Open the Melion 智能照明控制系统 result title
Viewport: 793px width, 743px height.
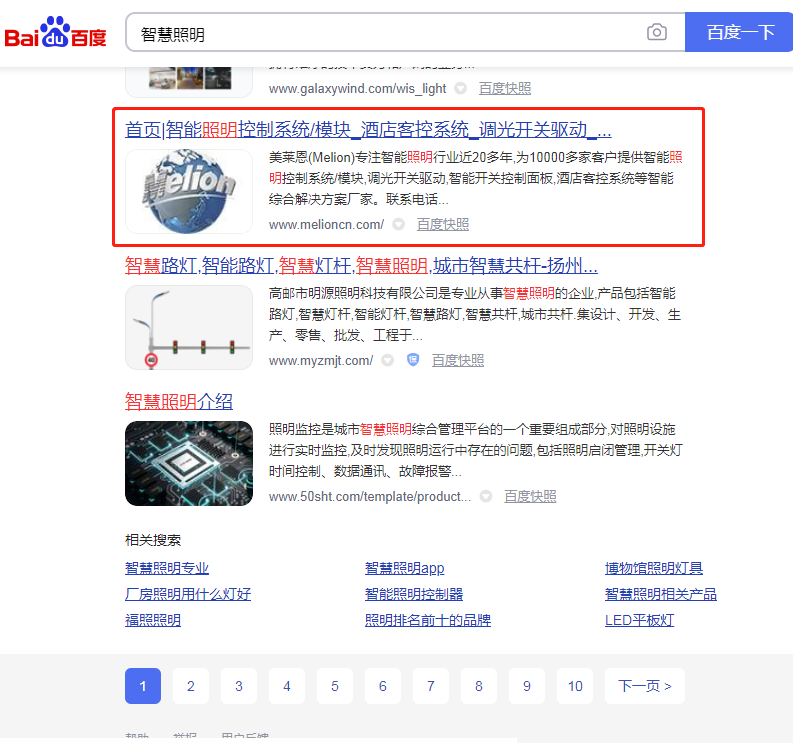[368, 129]
